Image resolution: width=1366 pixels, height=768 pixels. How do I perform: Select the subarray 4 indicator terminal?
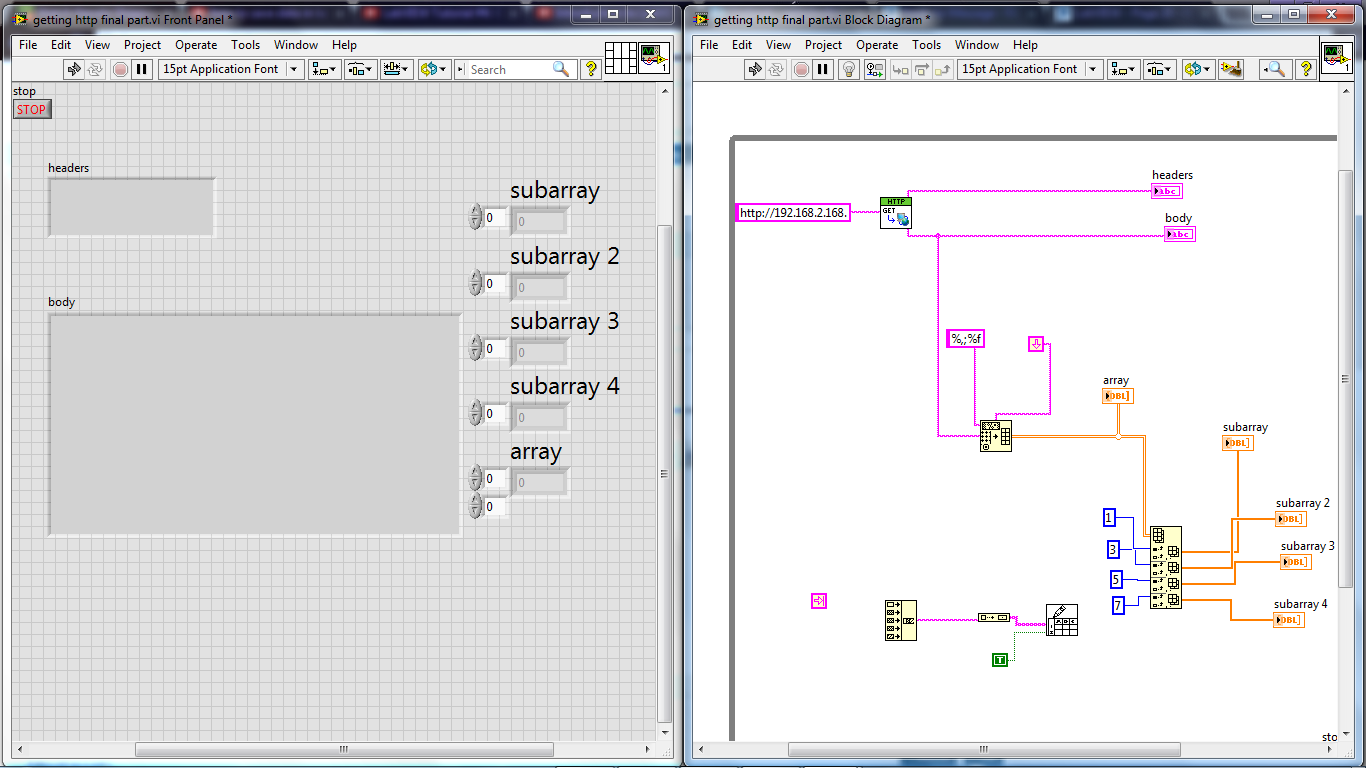pyautogui.click(x=1289, y=620)
